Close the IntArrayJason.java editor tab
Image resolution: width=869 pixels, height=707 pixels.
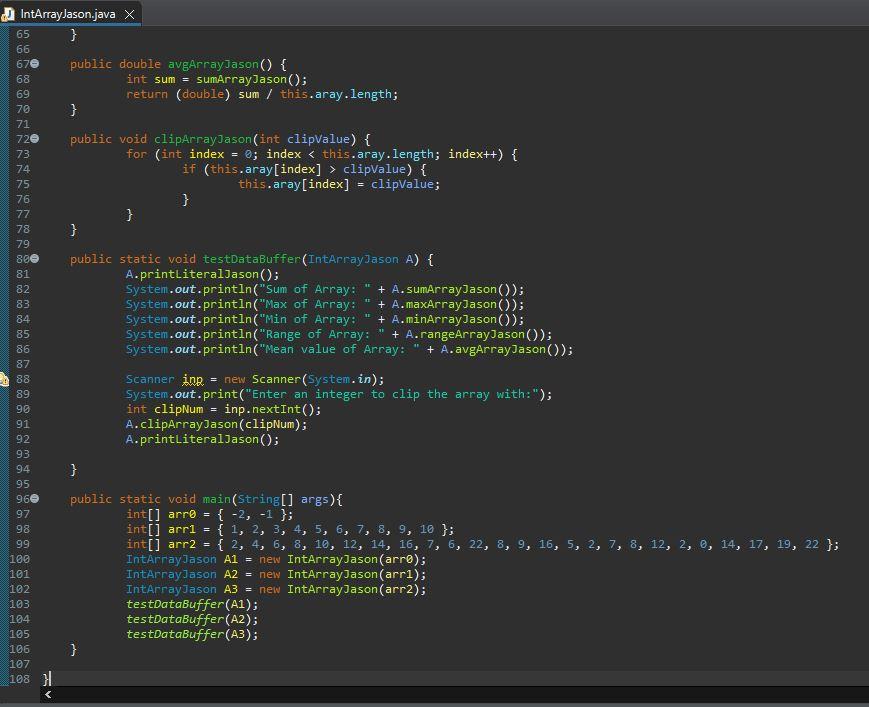pos(129,14)
